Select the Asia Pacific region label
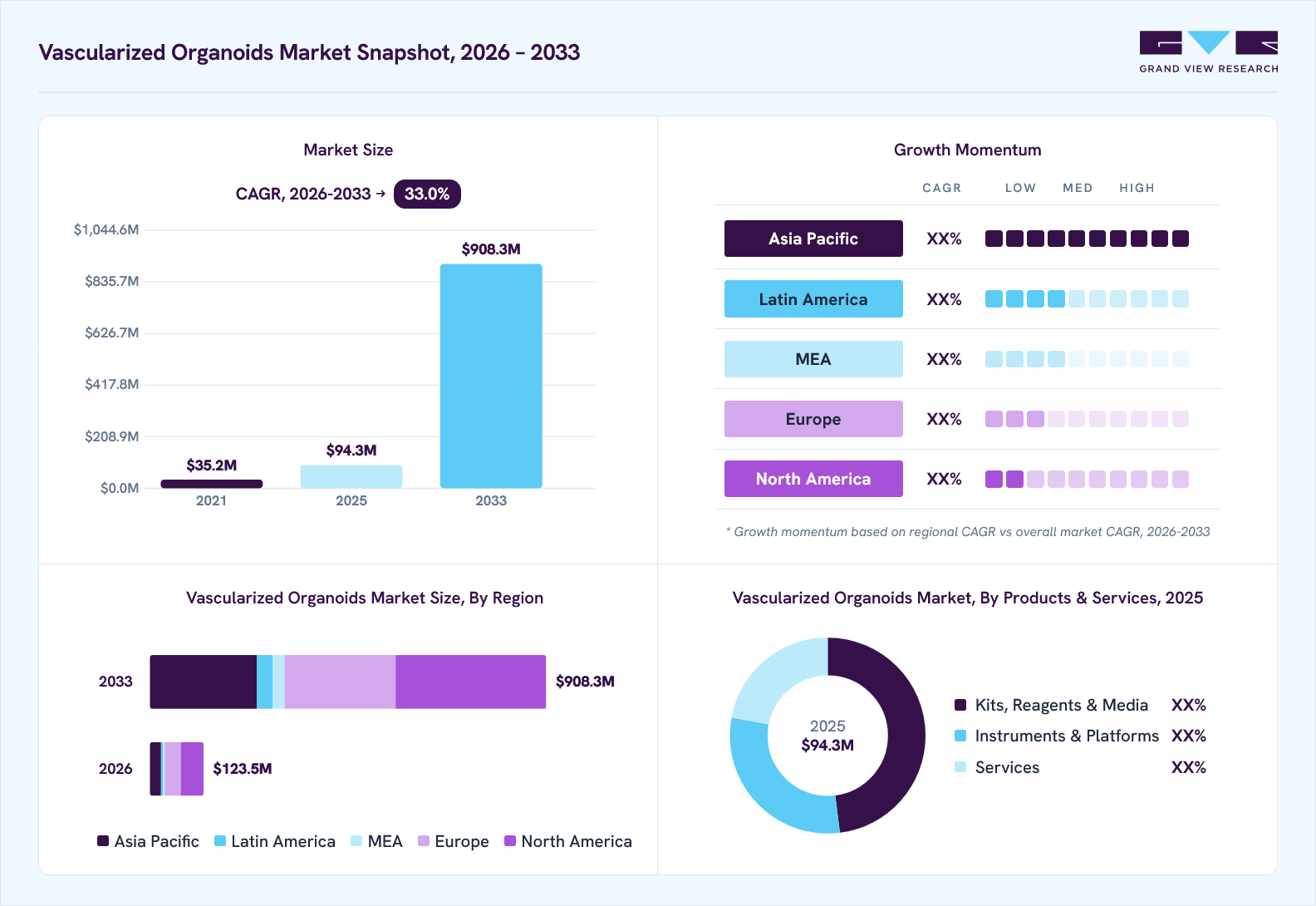Screen dimensions: 1316x906 point(813,239)
